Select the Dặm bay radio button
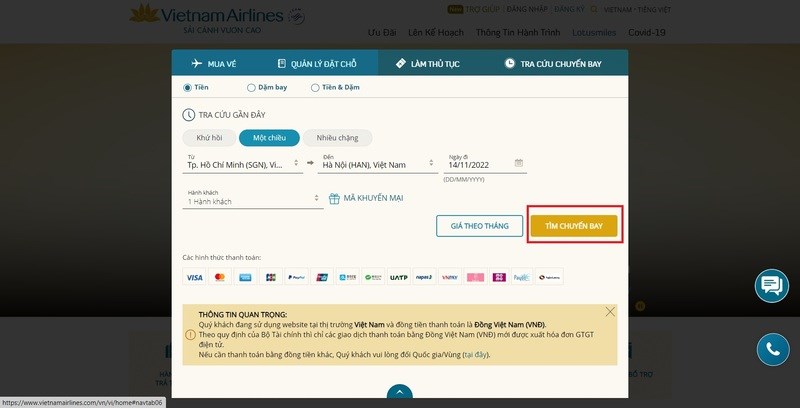800x408 pixels. point(251,88)
